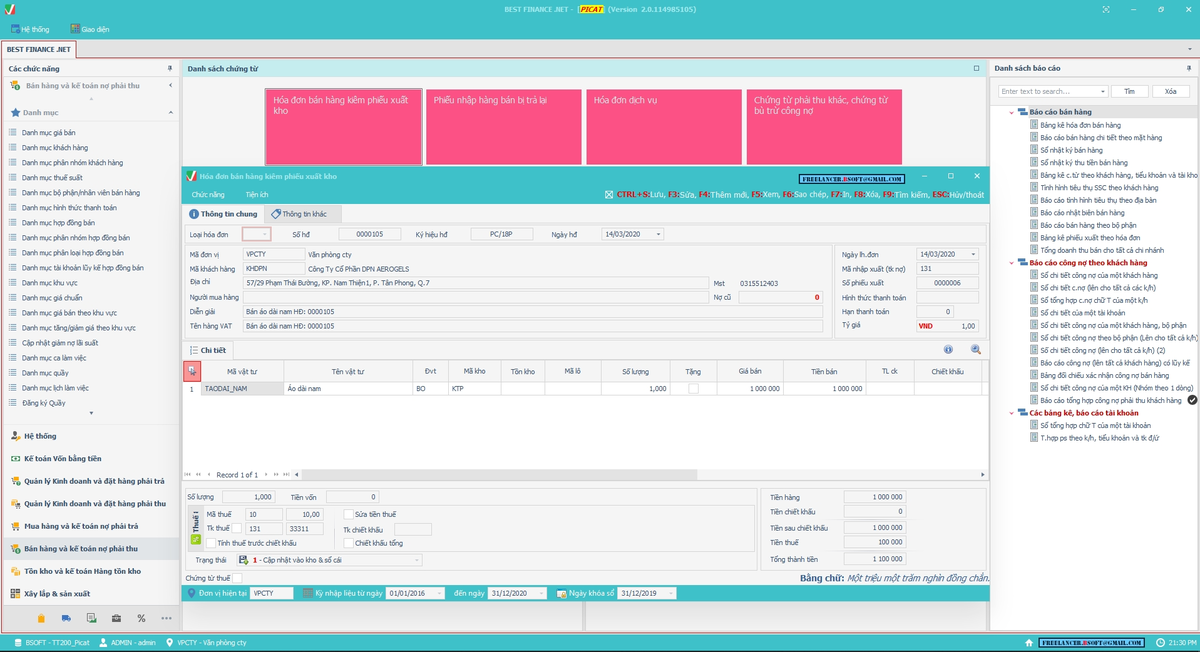The image size is (1200, 652).
Task: Click the Tìm search button
Action: click(1129, 91)
